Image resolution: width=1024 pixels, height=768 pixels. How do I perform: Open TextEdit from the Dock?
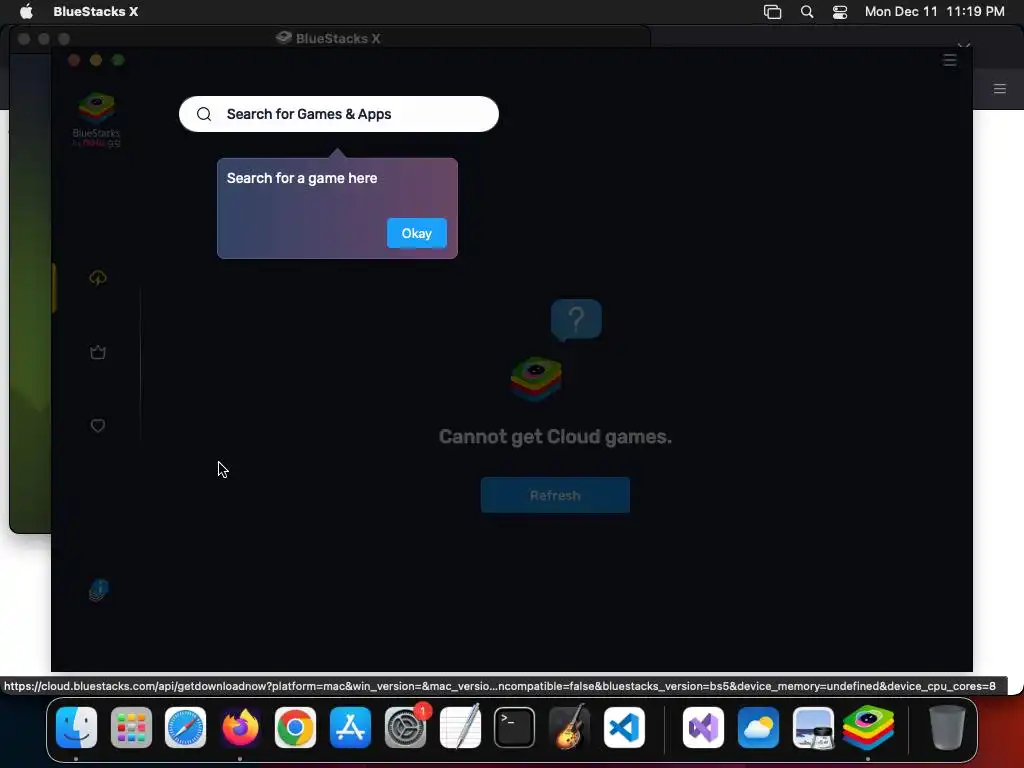pyautogui.click(x=460, y=727)
